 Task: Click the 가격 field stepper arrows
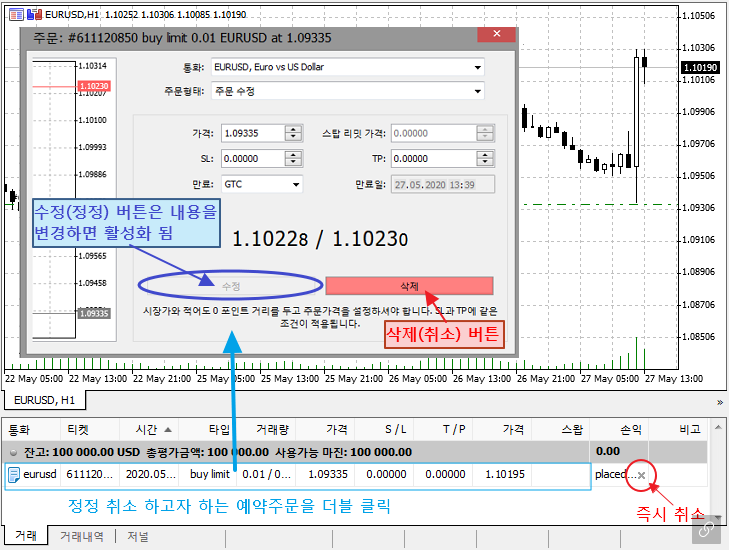(294, 133)
